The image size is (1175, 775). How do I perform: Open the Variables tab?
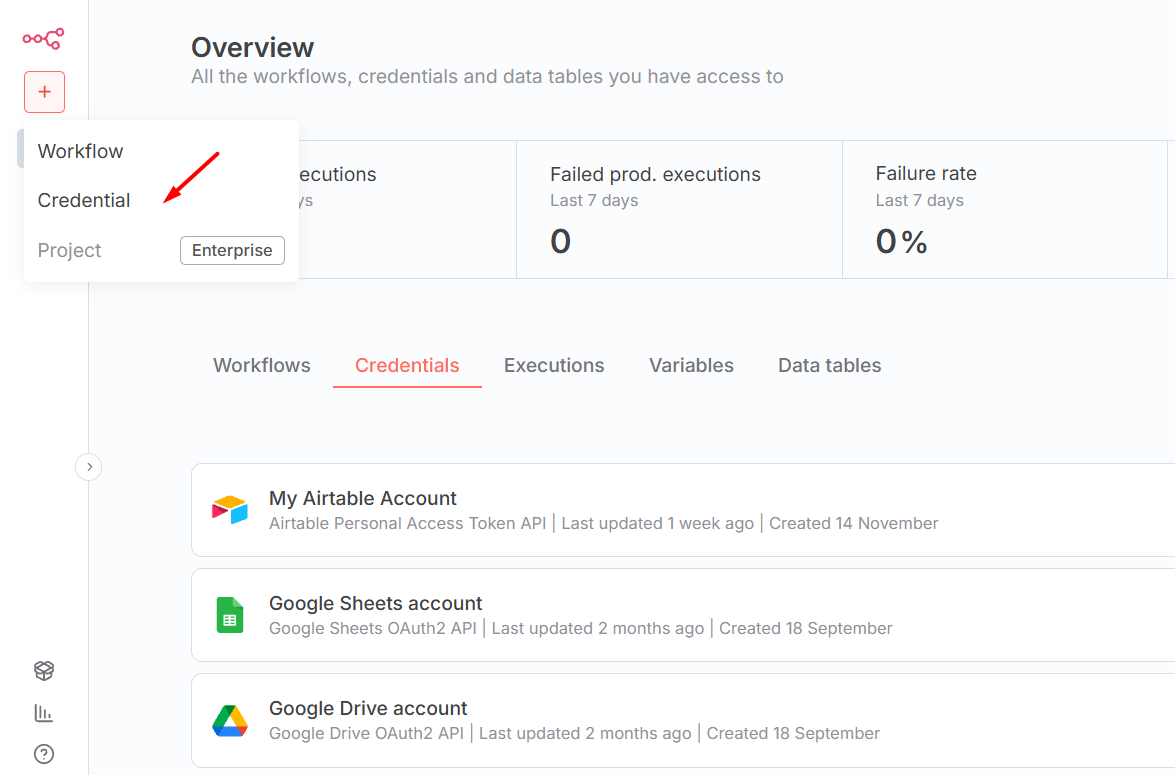[x=691, y=365]
